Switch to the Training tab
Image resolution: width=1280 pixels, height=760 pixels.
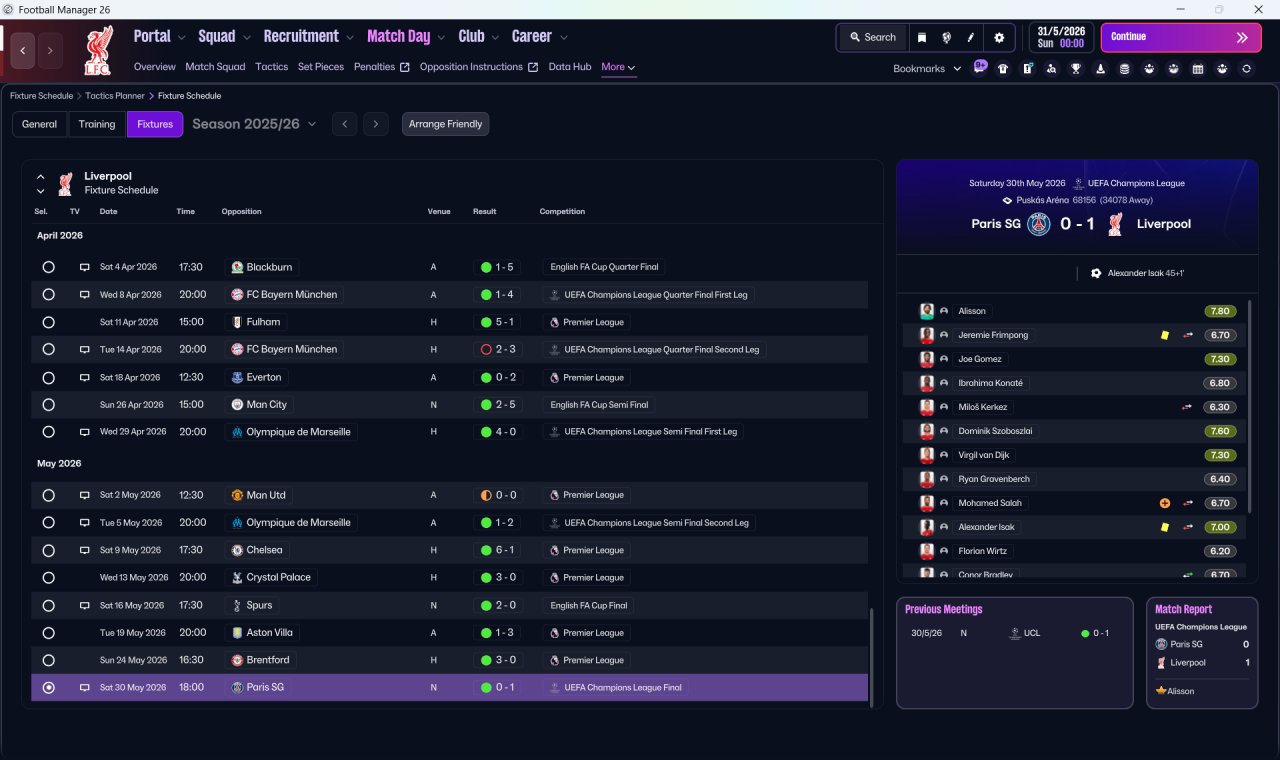[x=97, y=124]
